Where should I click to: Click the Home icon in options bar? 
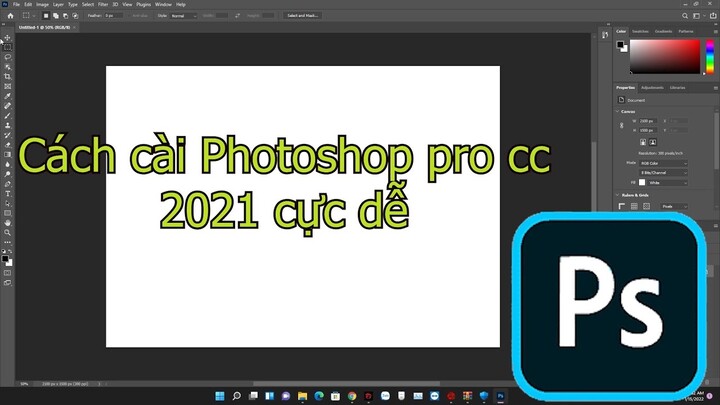pyautogui.click(x=10, y=16)
